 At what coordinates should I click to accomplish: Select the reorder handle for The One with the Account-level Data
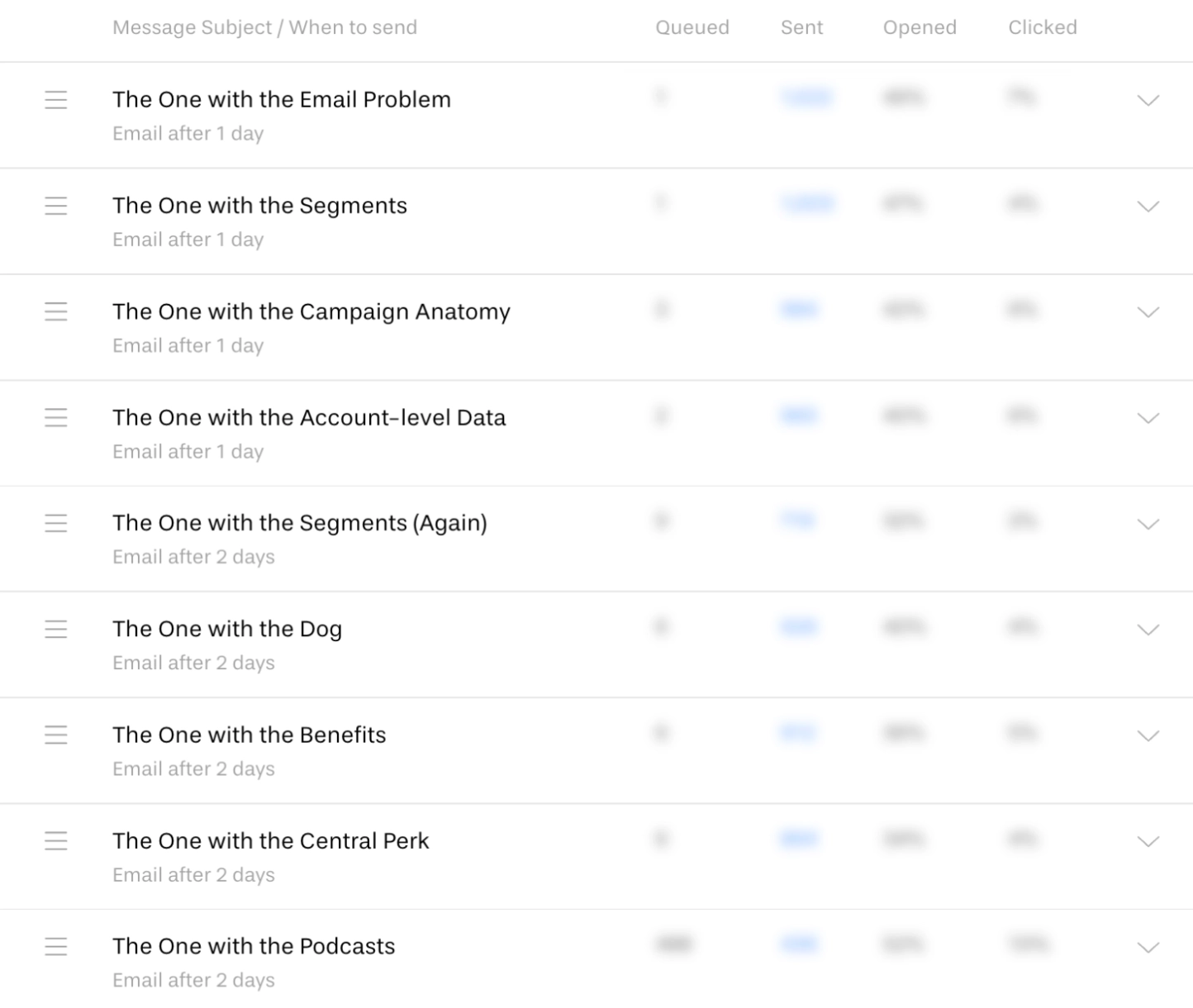[x=56, y=418]
